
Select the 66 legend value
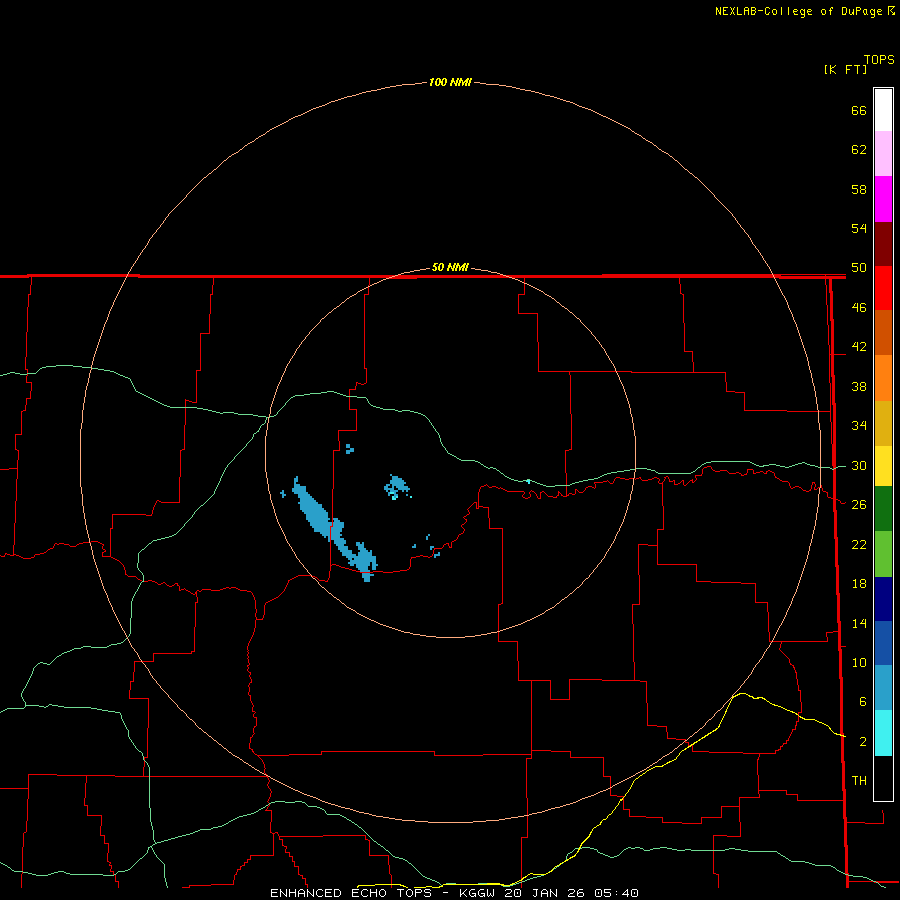coord(859,110)
